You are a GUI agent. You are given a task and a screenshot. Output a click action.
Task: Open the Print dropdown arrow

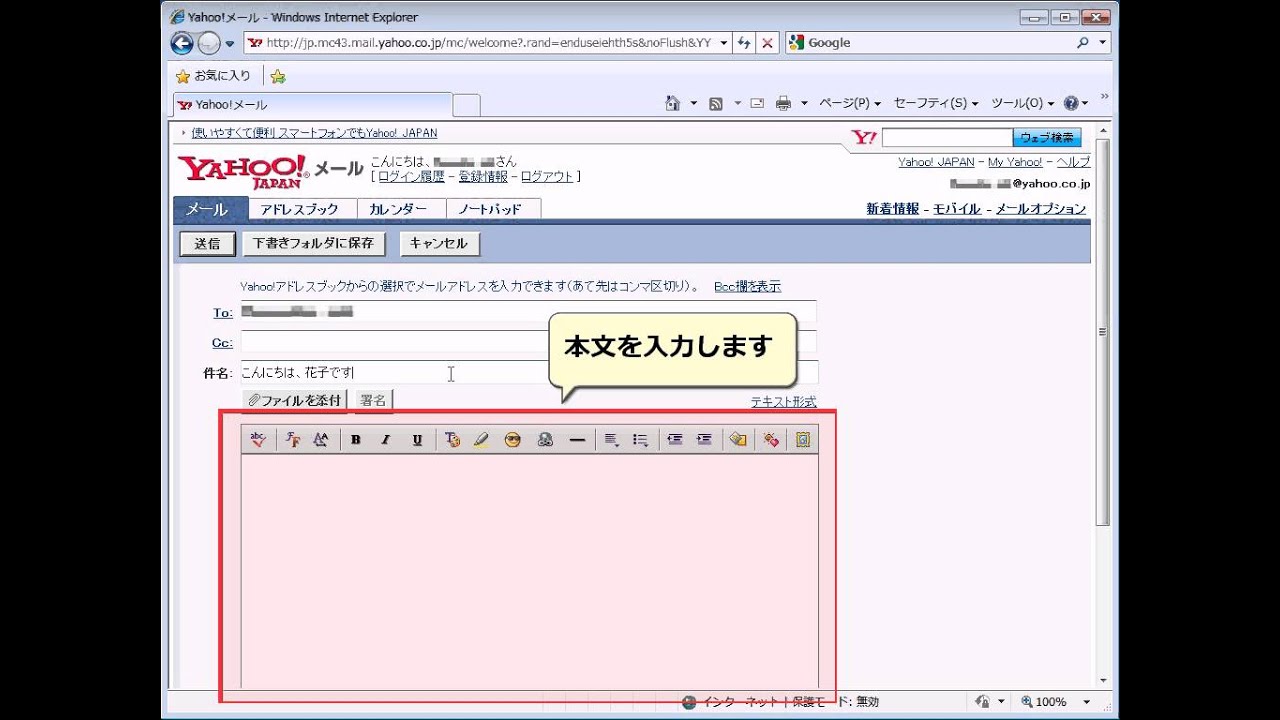pos(804,103)
